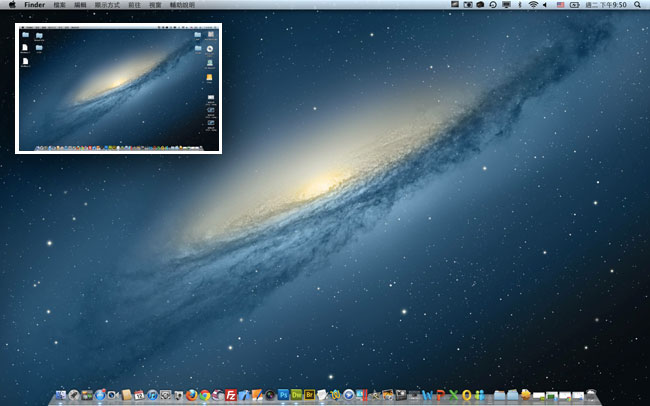Click the Wi-Fi status icon

click(x=534, y=5)
